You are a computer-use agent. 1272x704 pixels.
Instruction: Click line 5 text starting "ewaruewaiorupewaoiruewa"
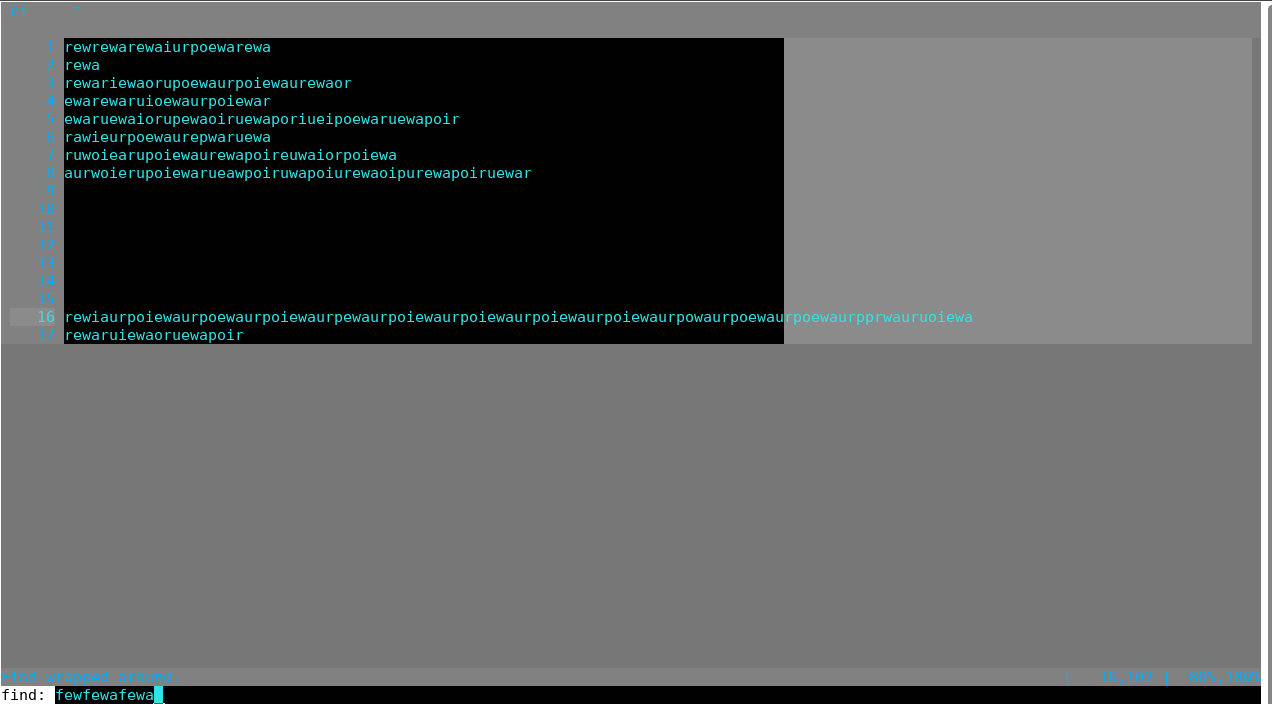[262, 119]
